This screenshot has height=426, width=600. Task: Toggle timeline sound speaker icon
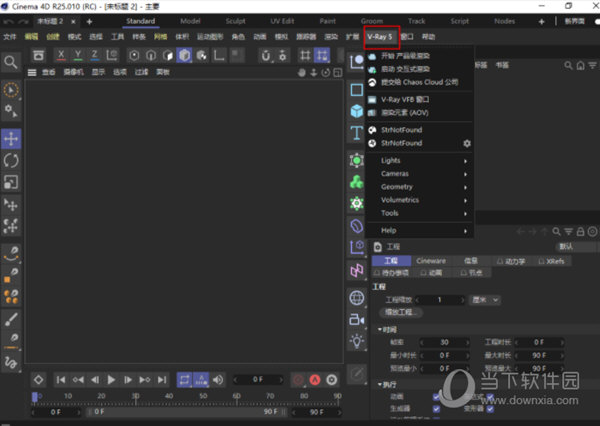coord(218,380)
